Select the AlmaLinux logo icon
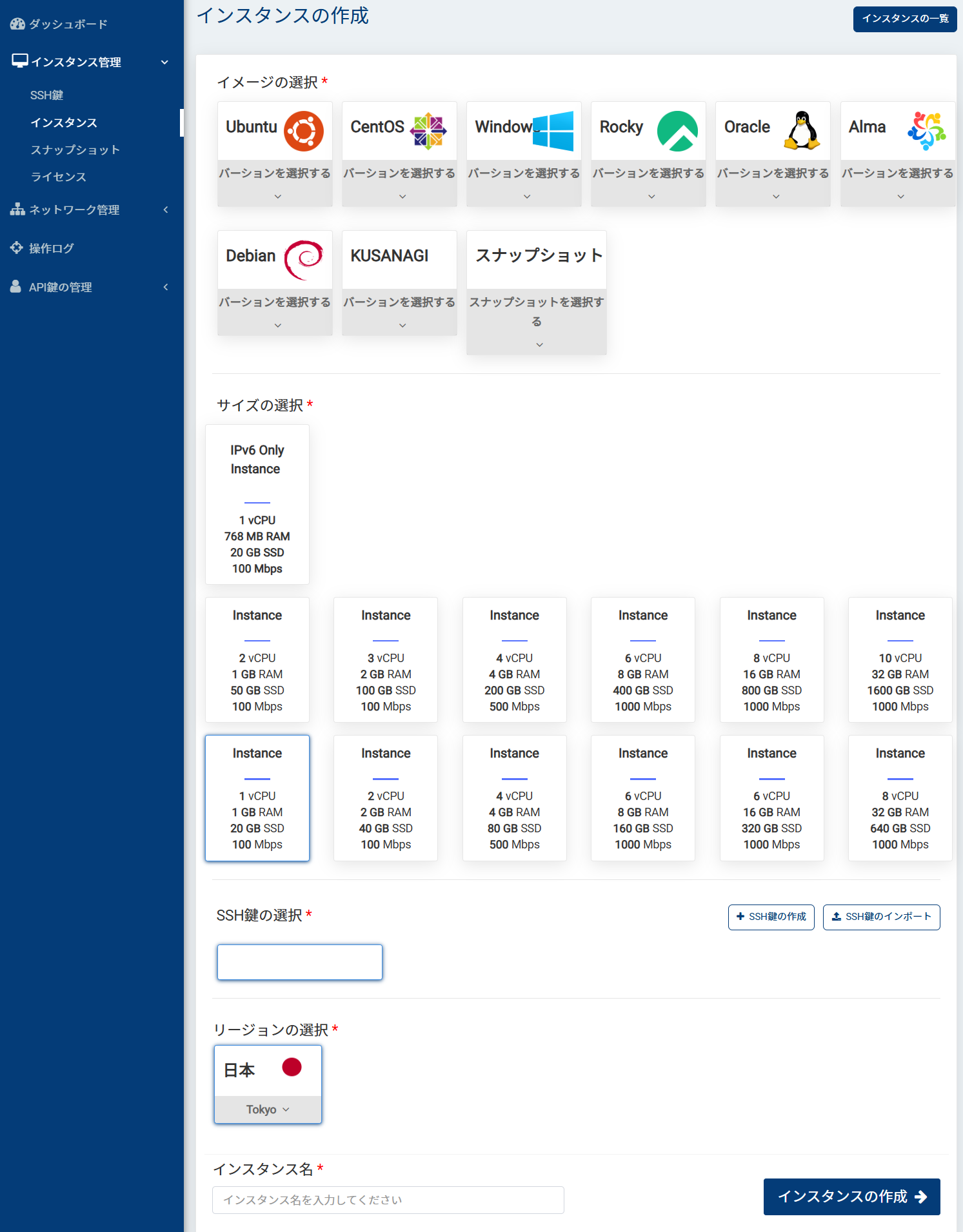 tap(926, 131)
